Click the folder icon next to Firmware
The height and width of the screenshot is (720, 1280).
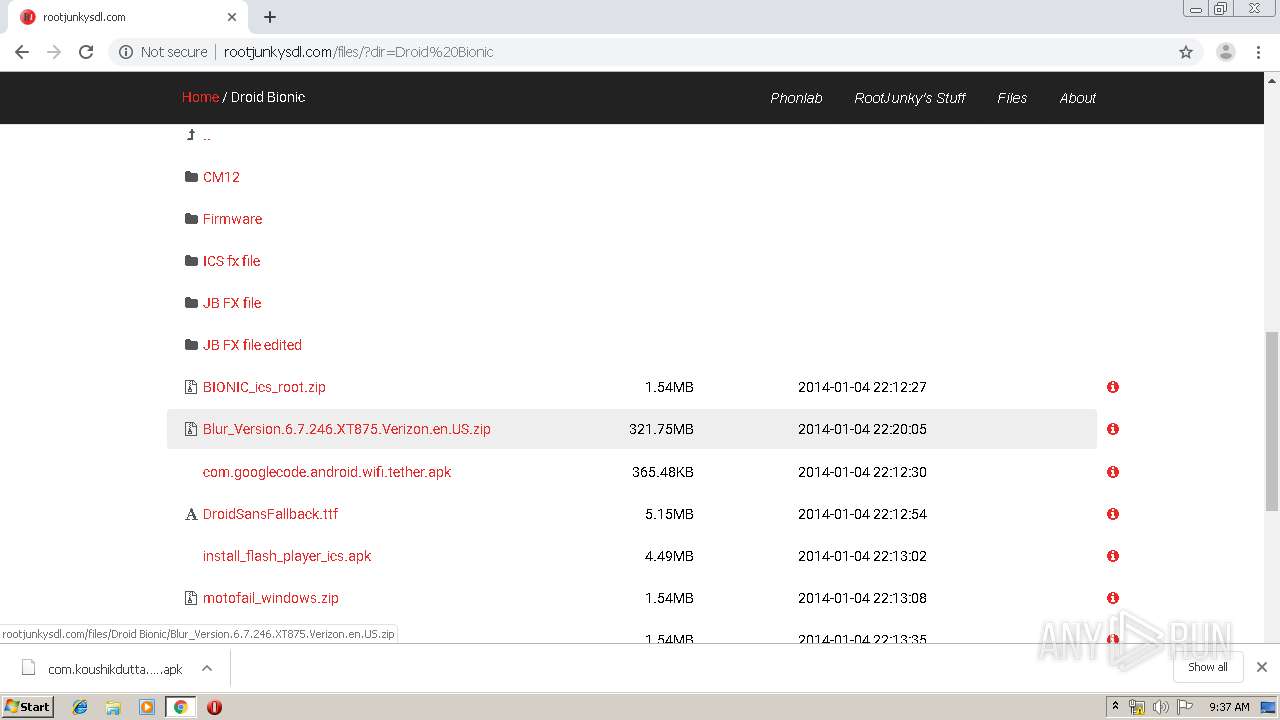[x=191, y=219]
